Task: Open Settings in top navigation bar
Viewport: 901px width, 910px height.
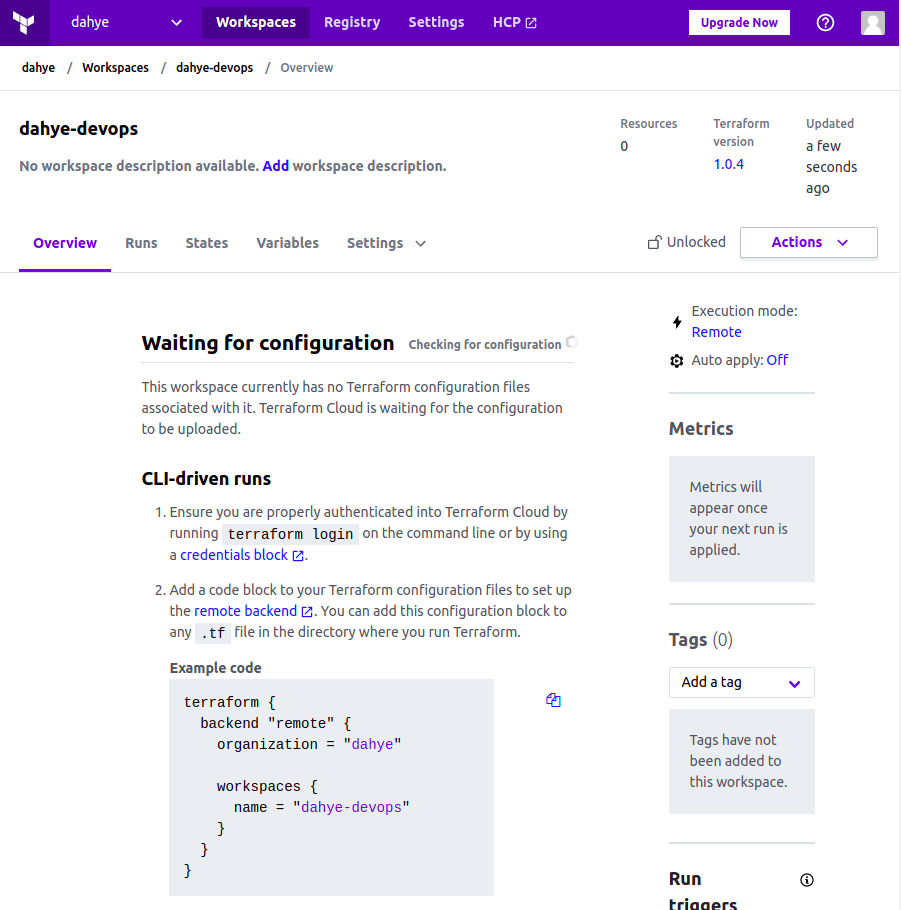Action: coord(436,23)
